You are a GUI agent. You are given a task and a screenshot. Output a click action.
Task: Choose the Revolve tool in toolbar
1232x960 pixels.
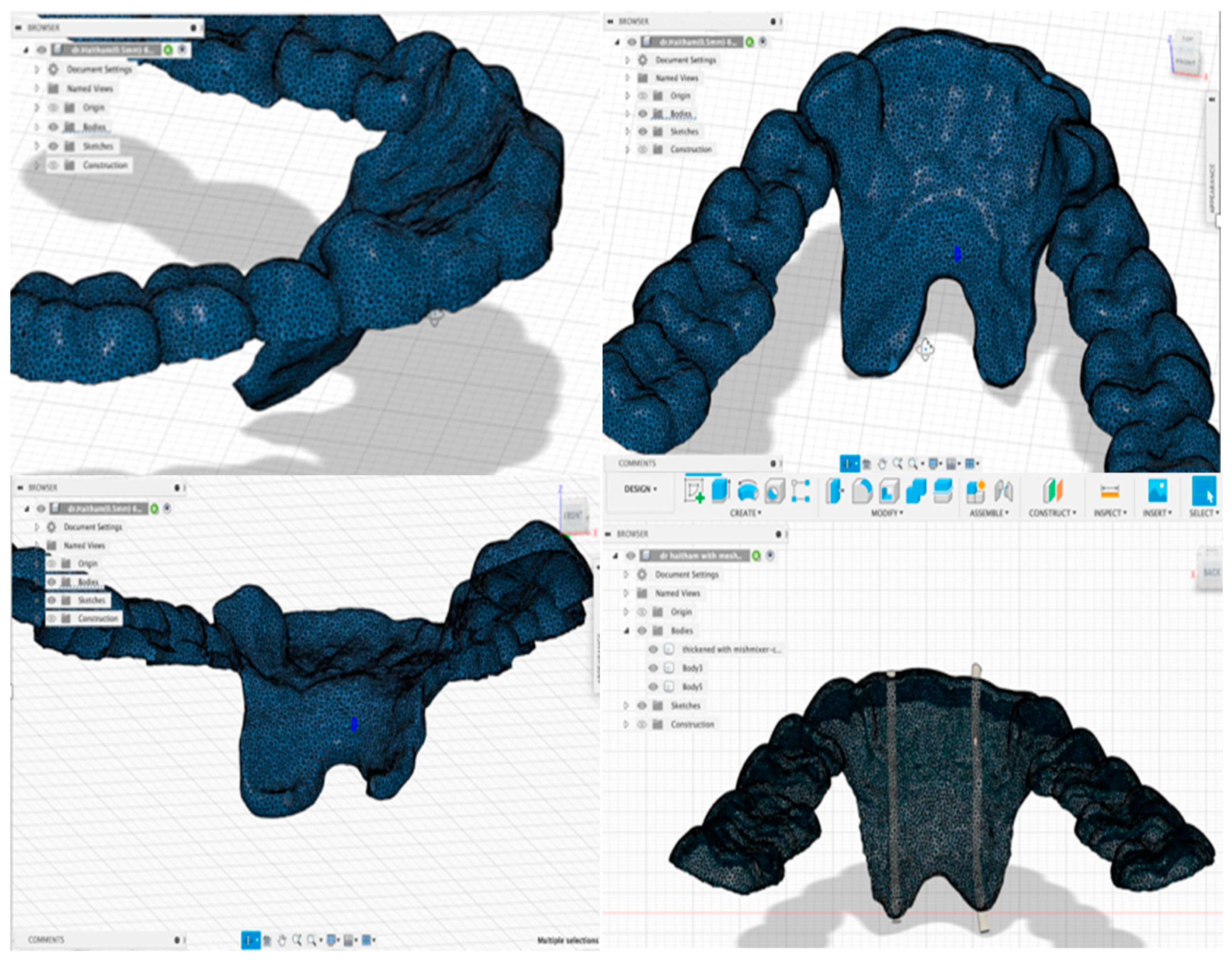tap(748, 491)
